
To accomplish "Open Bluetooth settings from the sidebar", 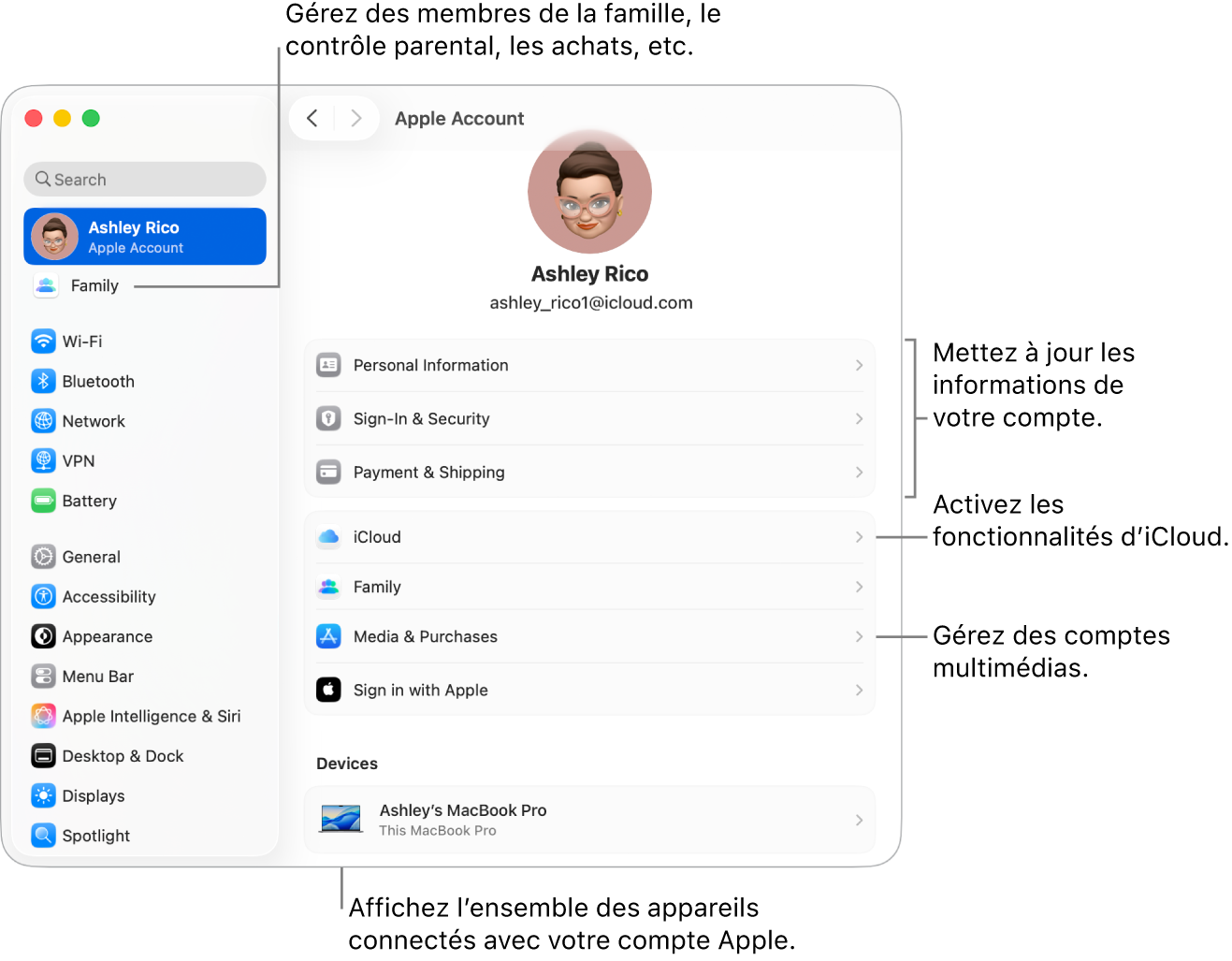I will coord(44,381).
